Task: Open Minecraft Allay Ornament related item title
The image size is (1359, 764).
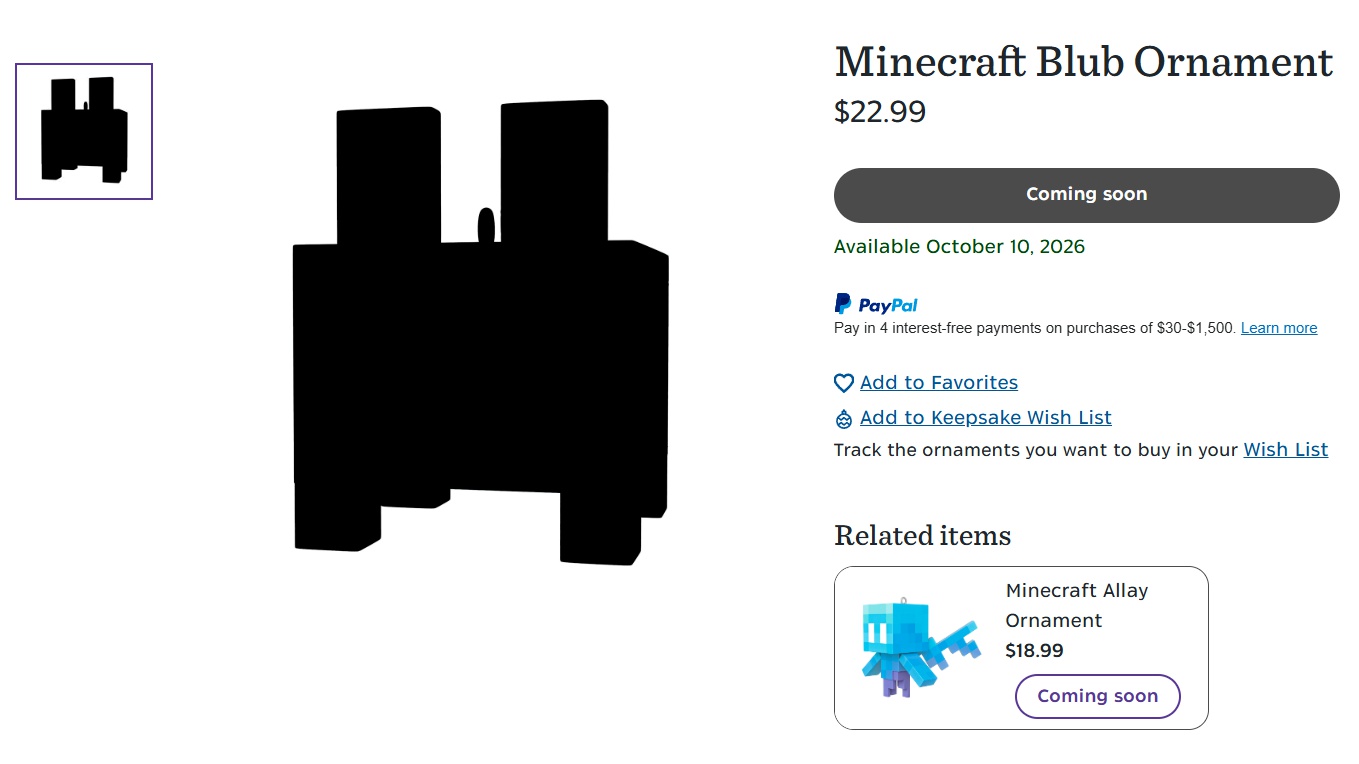Action: [1076, 605]
